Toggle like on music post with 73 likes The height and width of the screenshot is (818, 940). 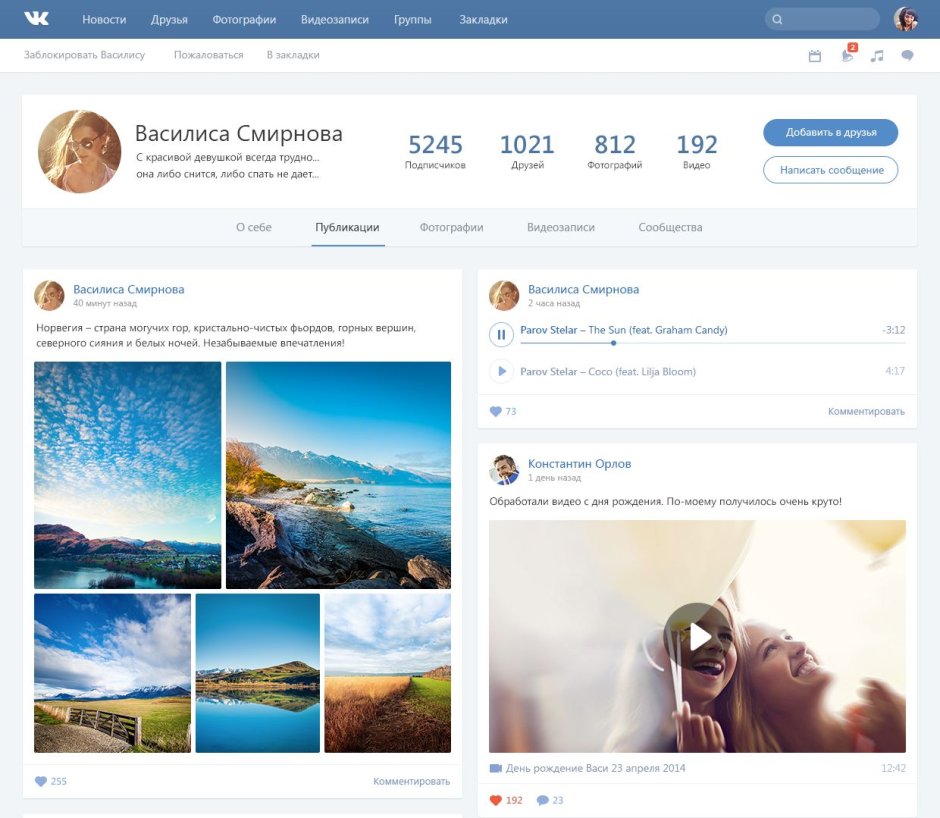[495, 411]
